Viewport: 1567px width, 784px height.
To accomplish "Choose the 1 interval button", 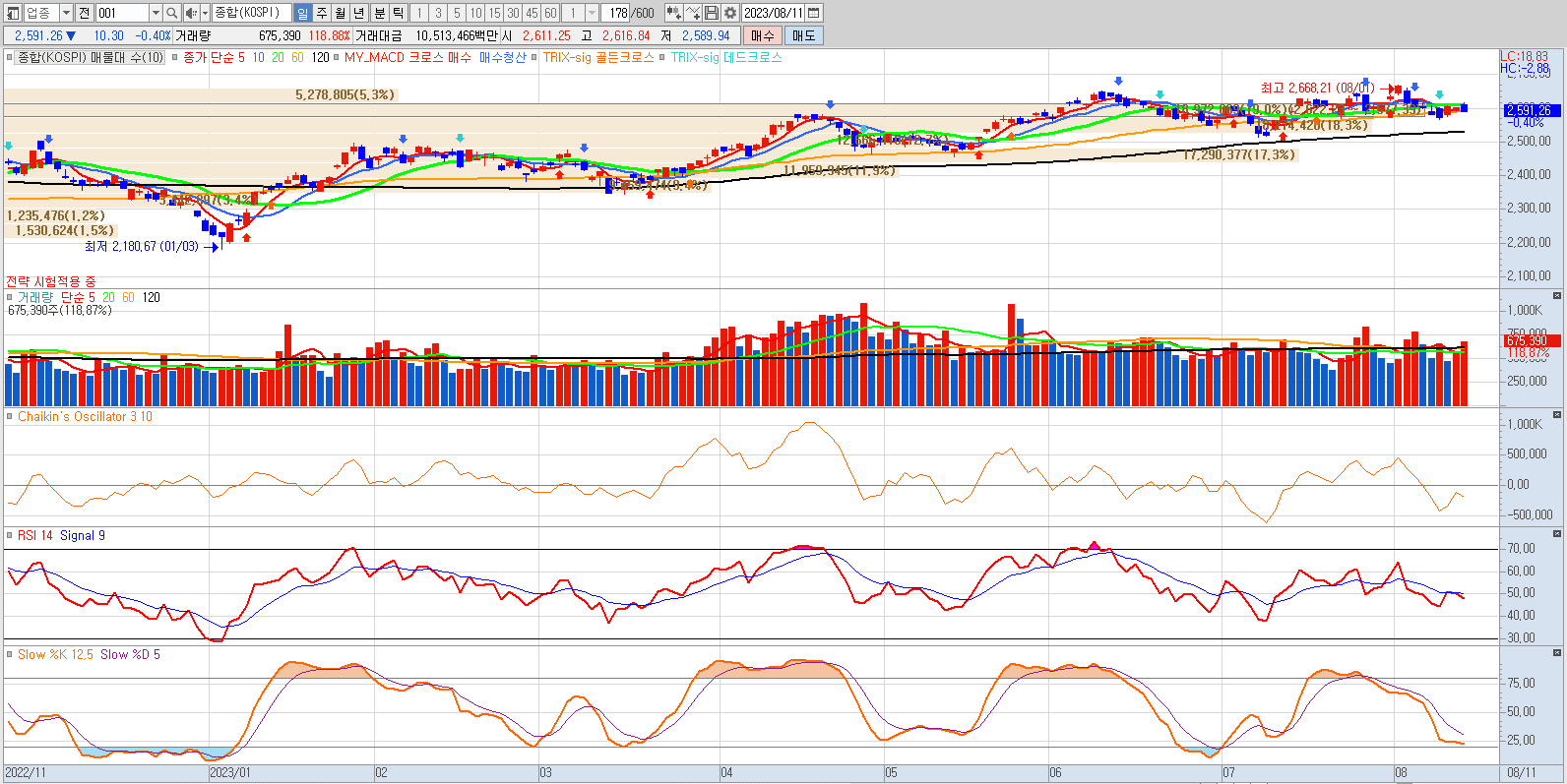I will (419, 13).
